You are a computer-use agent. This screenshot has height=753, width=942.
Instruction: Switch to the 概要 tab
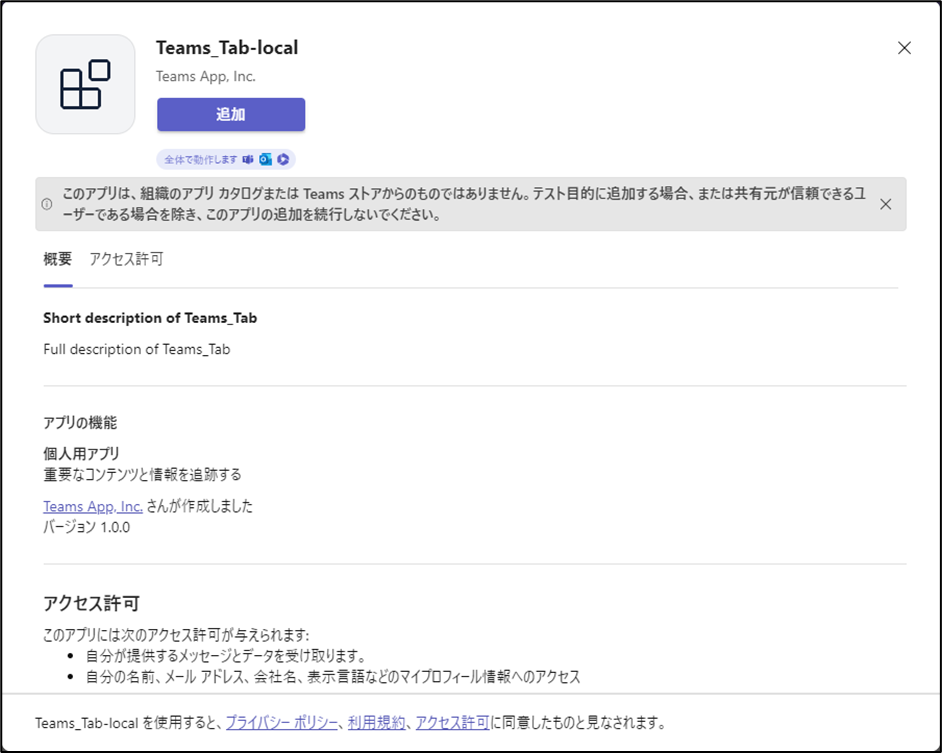click(x=58, y=259)
